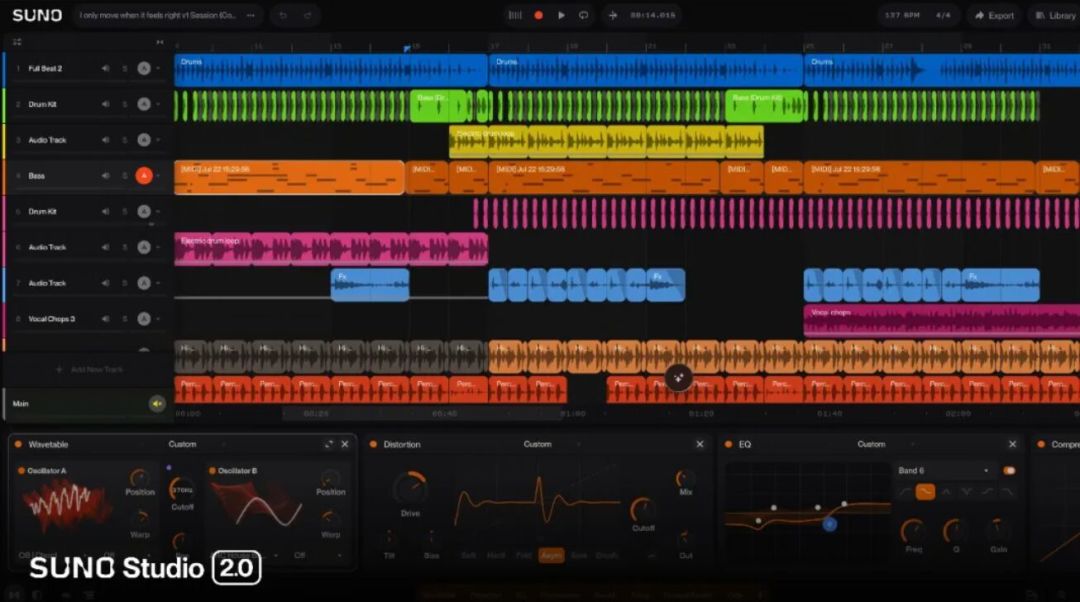Screen dimensions: 1080x602
Task: Toggle the metronome bars icon
Action: coord(515,15)
